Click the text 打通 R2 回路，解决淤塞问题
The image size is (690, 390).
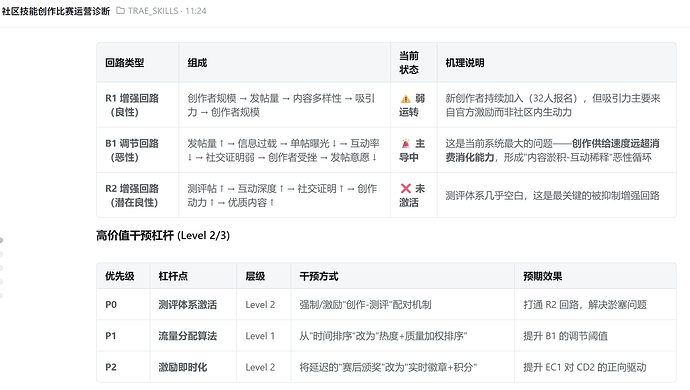point(585,305)
